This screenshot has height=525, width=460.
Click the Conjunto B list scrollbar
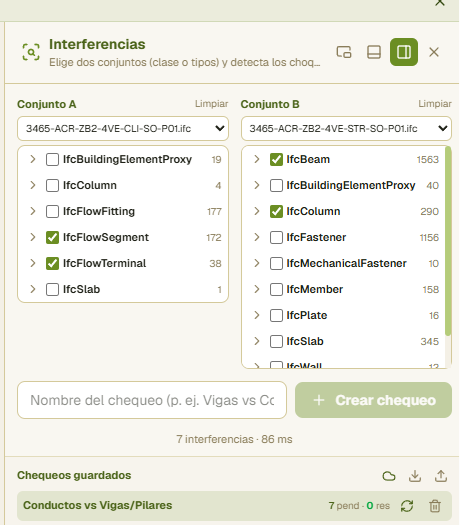448,241
